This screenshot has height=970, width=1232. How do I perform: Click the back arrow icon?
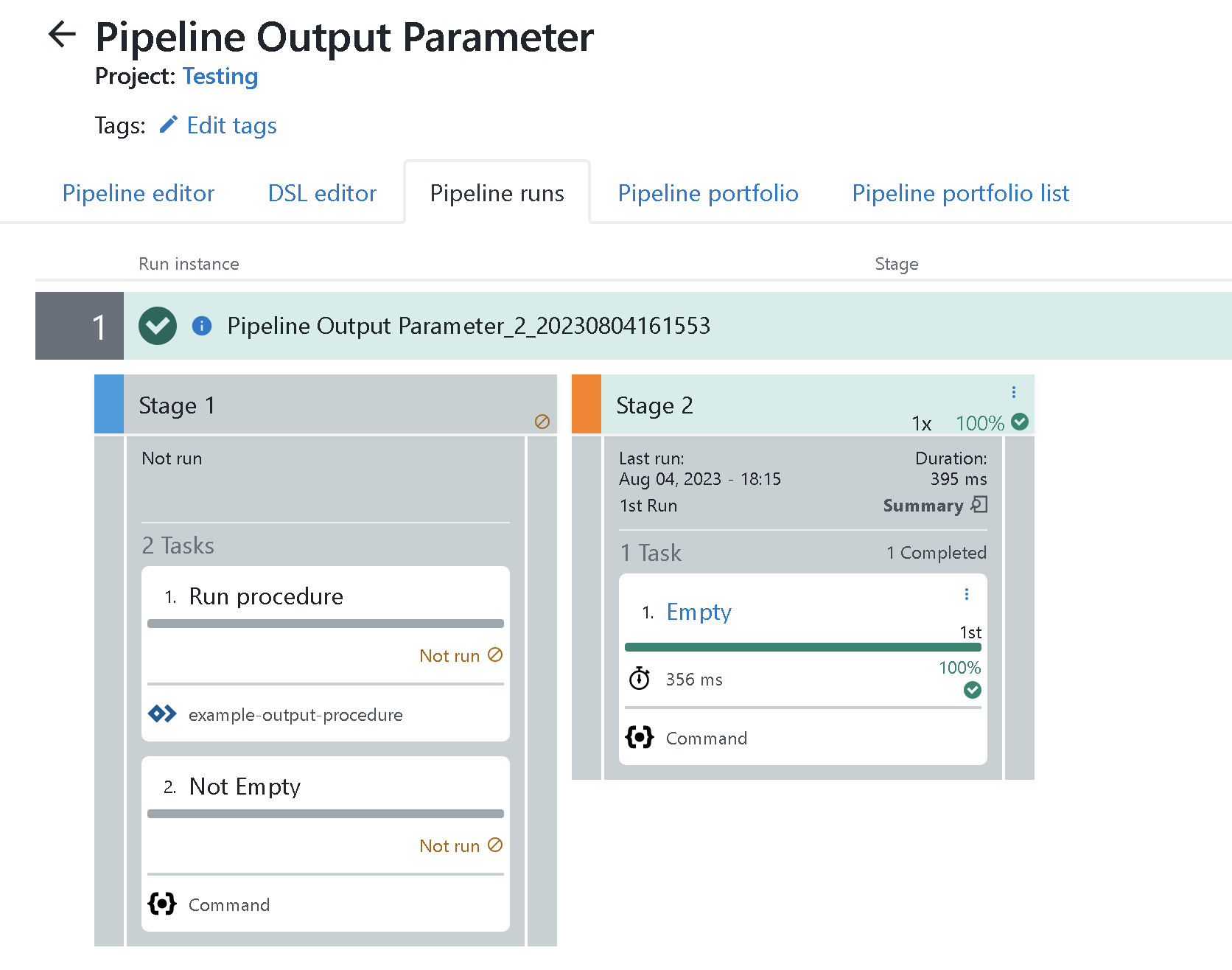[62, 35]
